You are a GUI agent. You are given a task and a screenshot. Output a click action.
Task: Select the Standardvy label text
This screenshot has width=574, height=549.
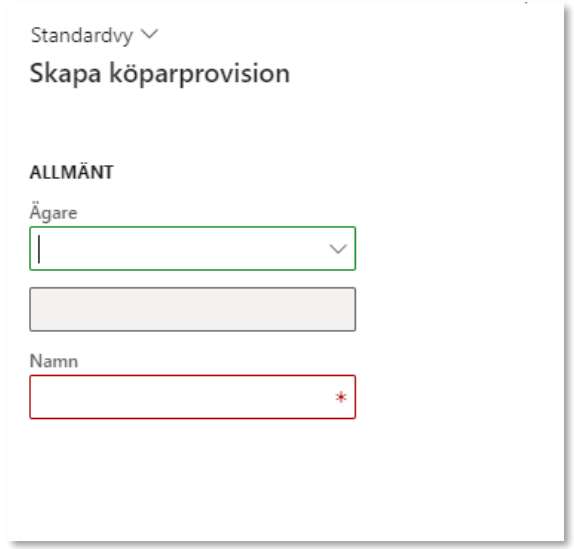pos(82,36)
